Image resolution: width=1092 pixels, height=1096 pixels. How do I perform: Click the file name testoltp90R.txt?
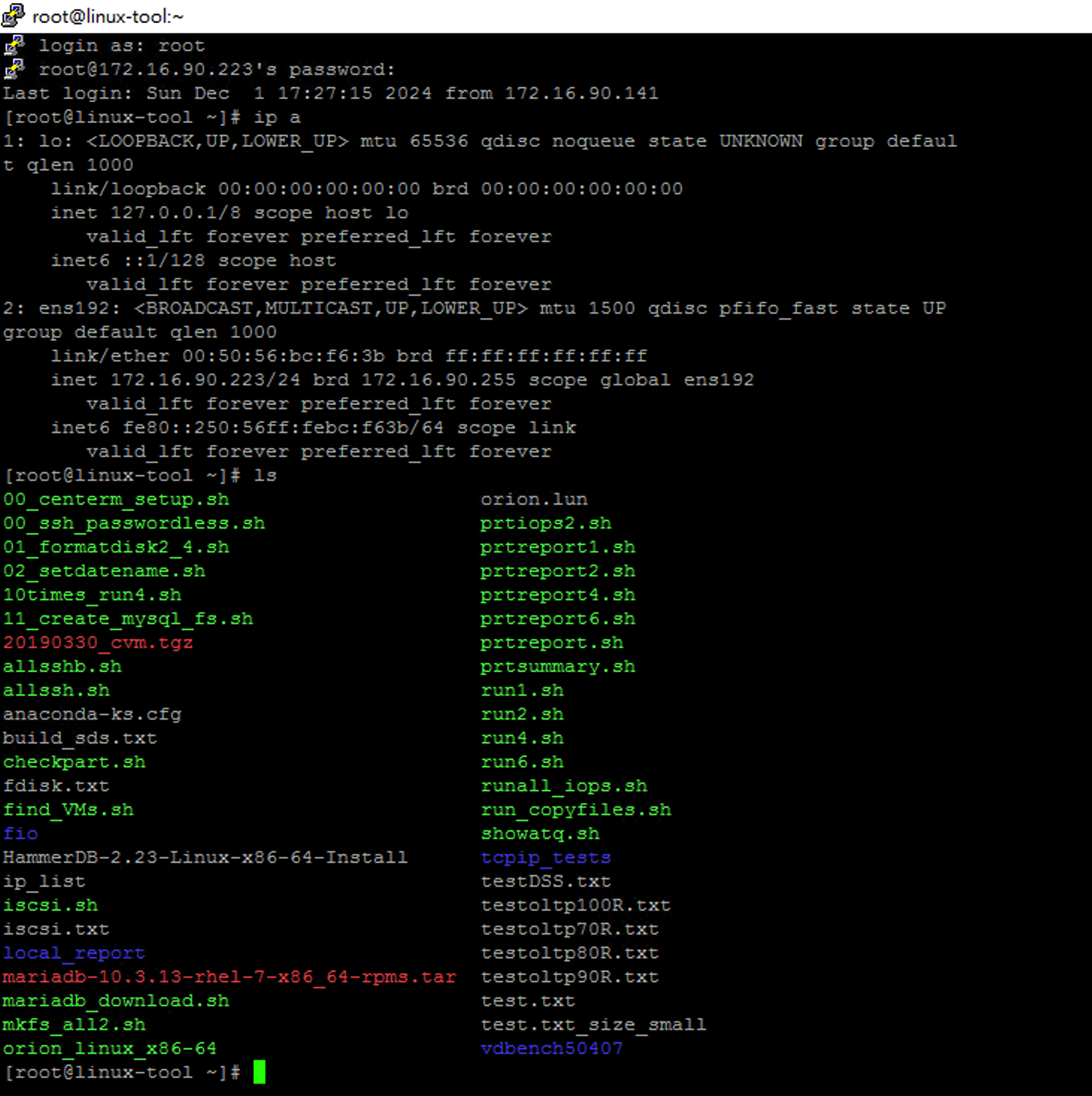(x=570, y=977)
